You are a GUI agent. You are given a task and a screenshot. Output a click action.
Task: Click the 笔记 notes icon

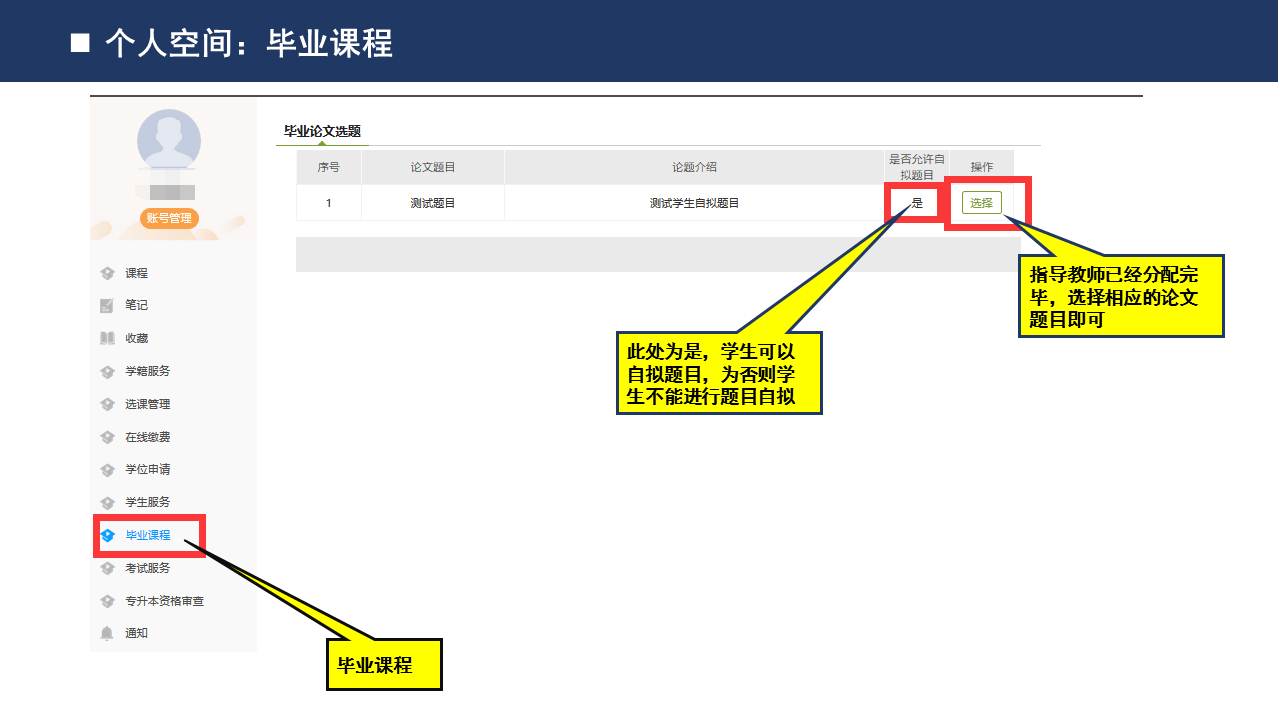107,305
